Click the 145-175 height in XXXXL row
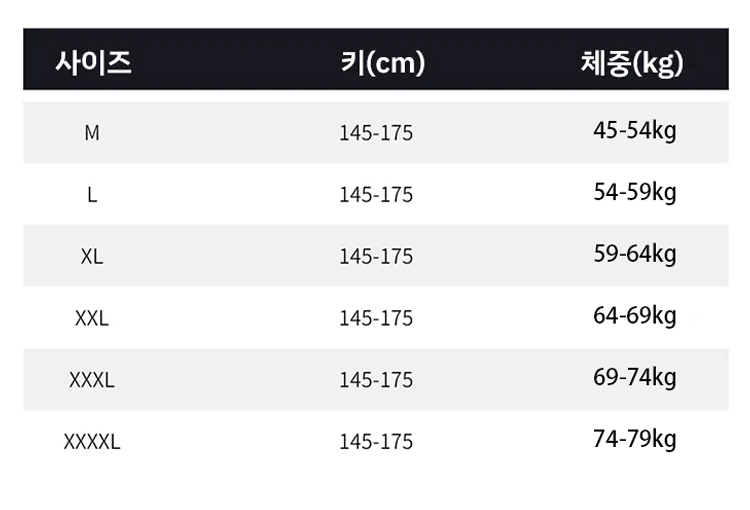The image size is (750, 510). coord(376,442)
